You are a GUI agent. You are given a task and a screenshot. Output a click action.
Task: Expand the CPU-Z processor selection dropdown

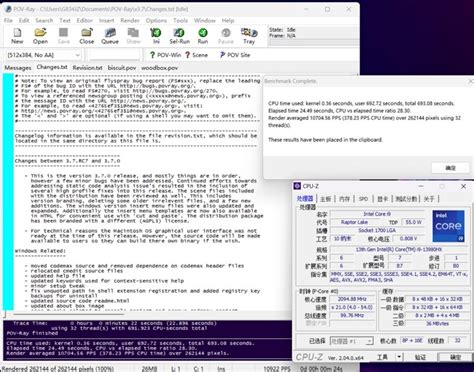(351, 341)
